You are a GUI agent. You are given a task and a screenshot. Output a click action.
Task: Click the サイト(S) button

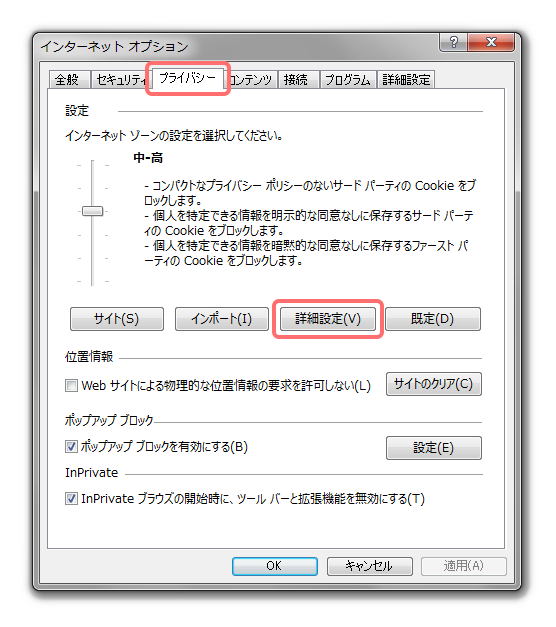coord(117,319)
